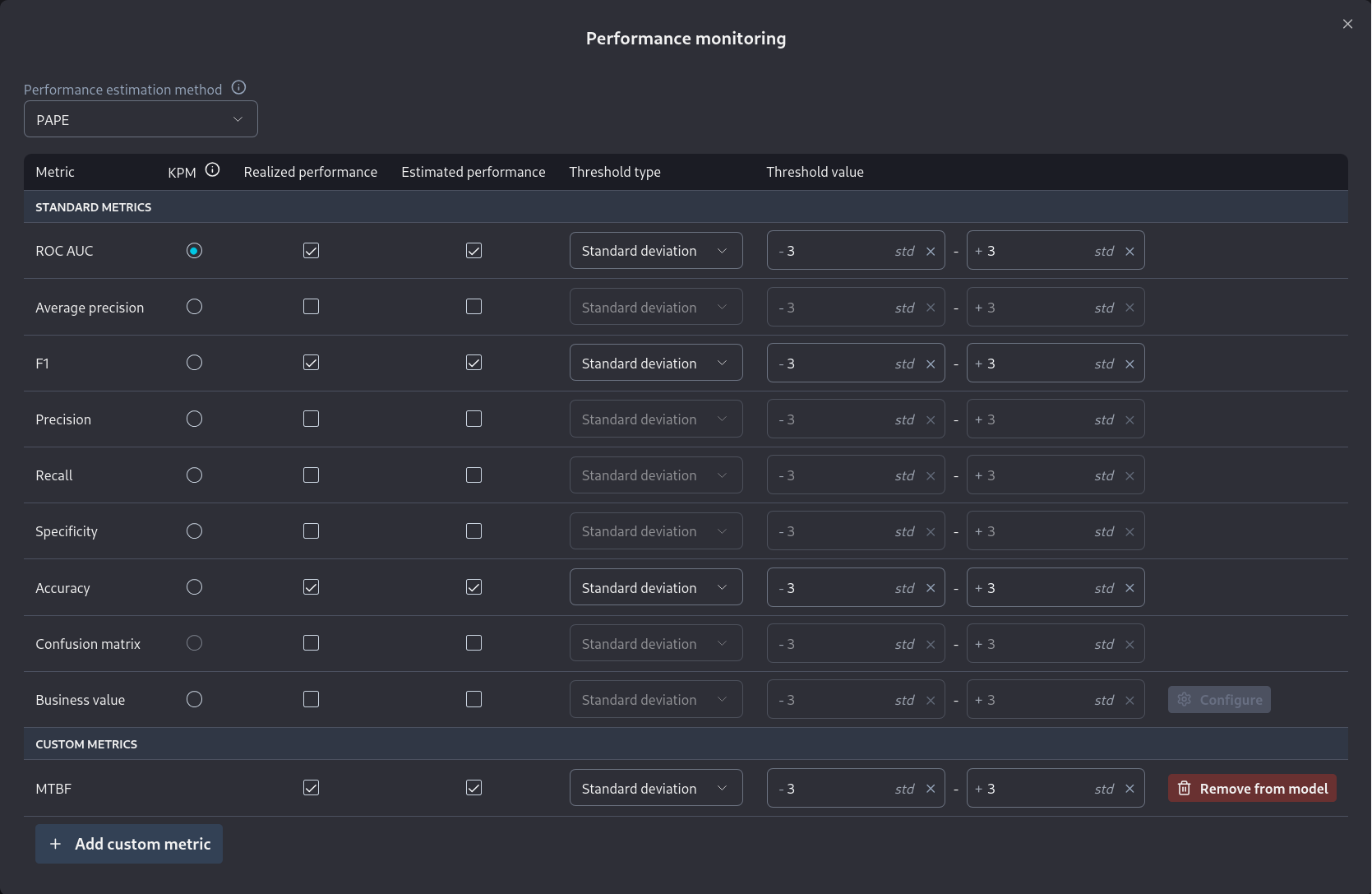The height and width of the screenshot is (894, 1372).
Task: Click info icon next to Performance estimation method
Action: 238,88
